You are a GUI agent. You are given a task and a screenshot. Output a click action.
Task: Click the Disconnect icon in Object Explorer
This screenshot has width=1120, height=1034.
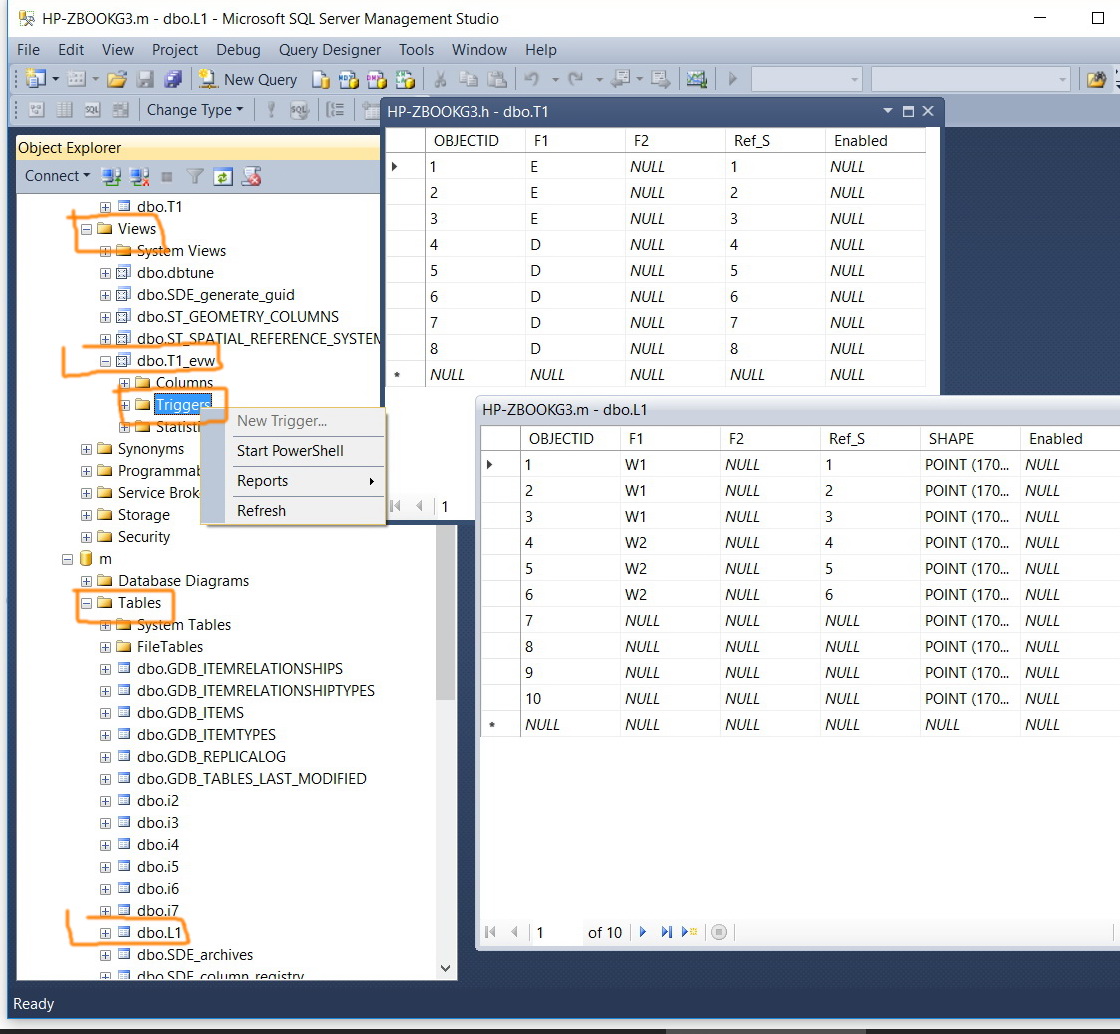pos(139,176)
